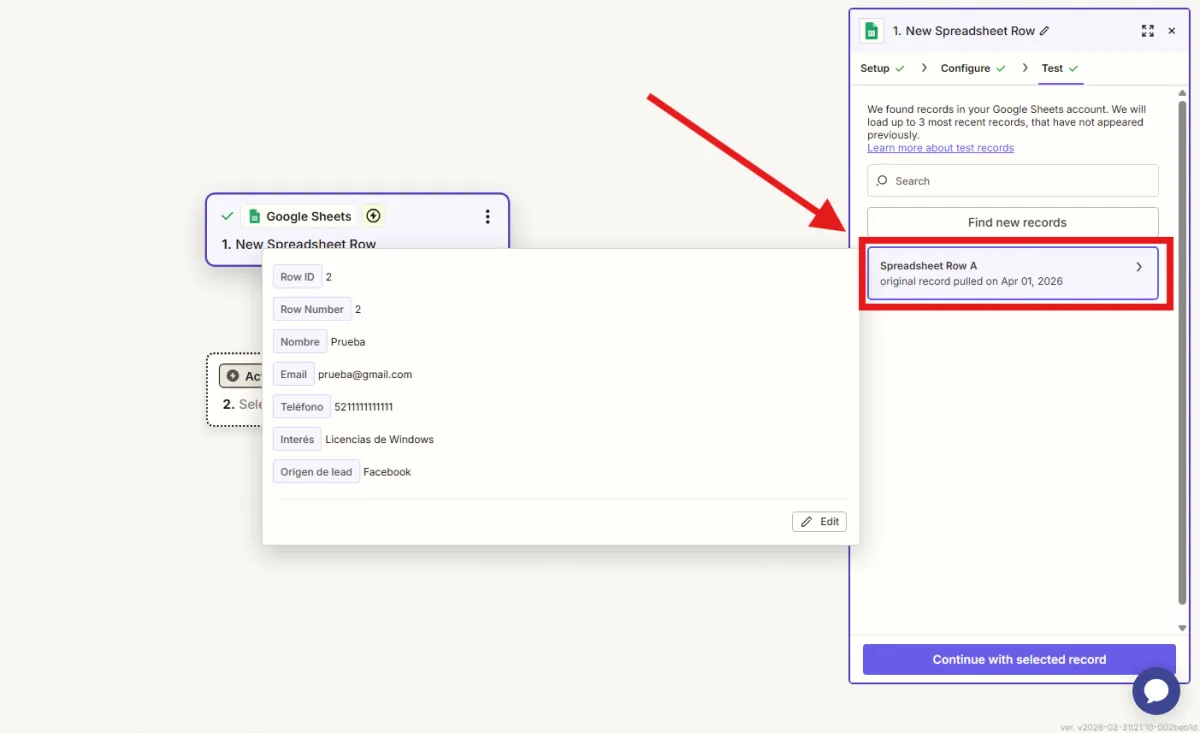Image resolution: width=1200 pixels, height=733 pixels.
Task: Click the prueba@gmail.com value
Action: point(365,374)
